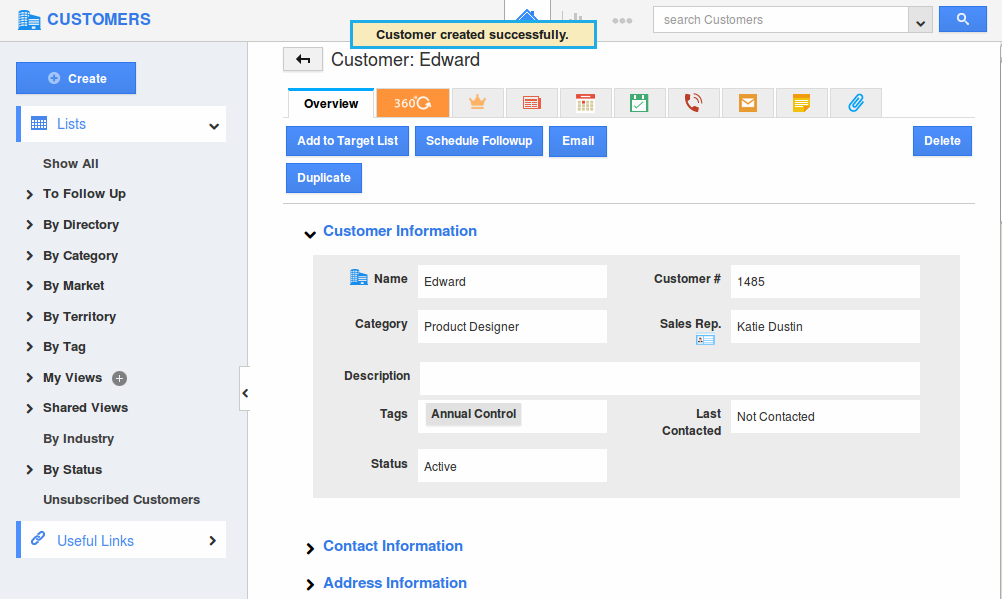This screenshot has height=599, width=1002.
Task: Click the Customers app building logo
Action: (x=29, y=20)
